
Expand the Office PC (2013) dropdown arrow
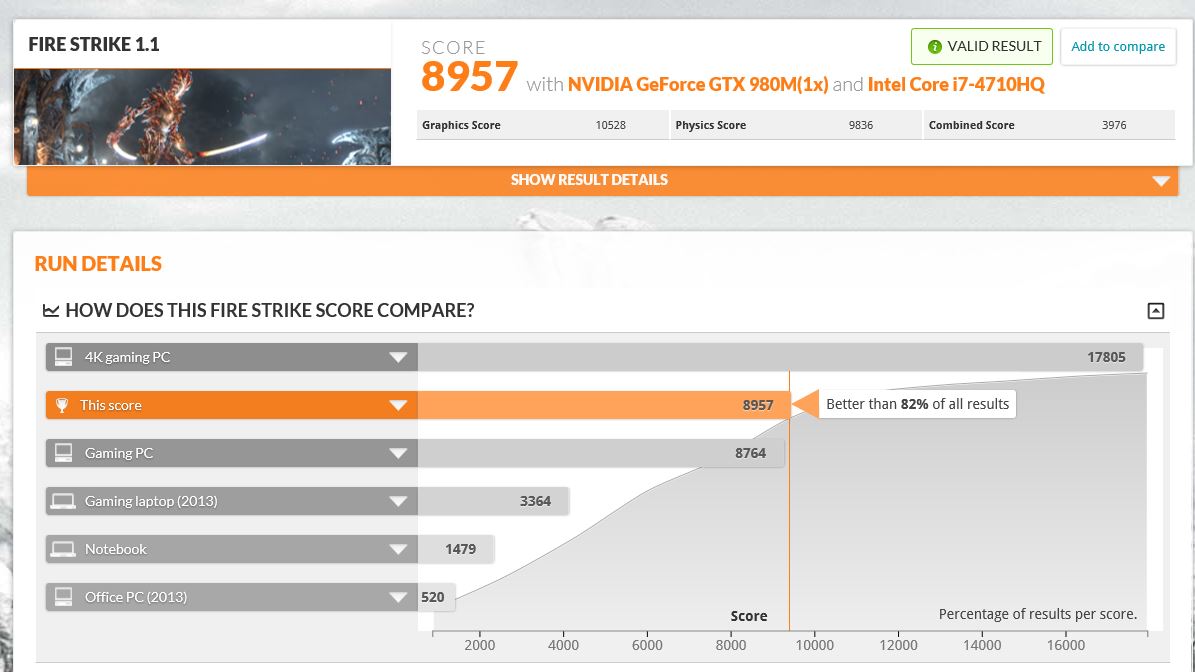point(398,597)
